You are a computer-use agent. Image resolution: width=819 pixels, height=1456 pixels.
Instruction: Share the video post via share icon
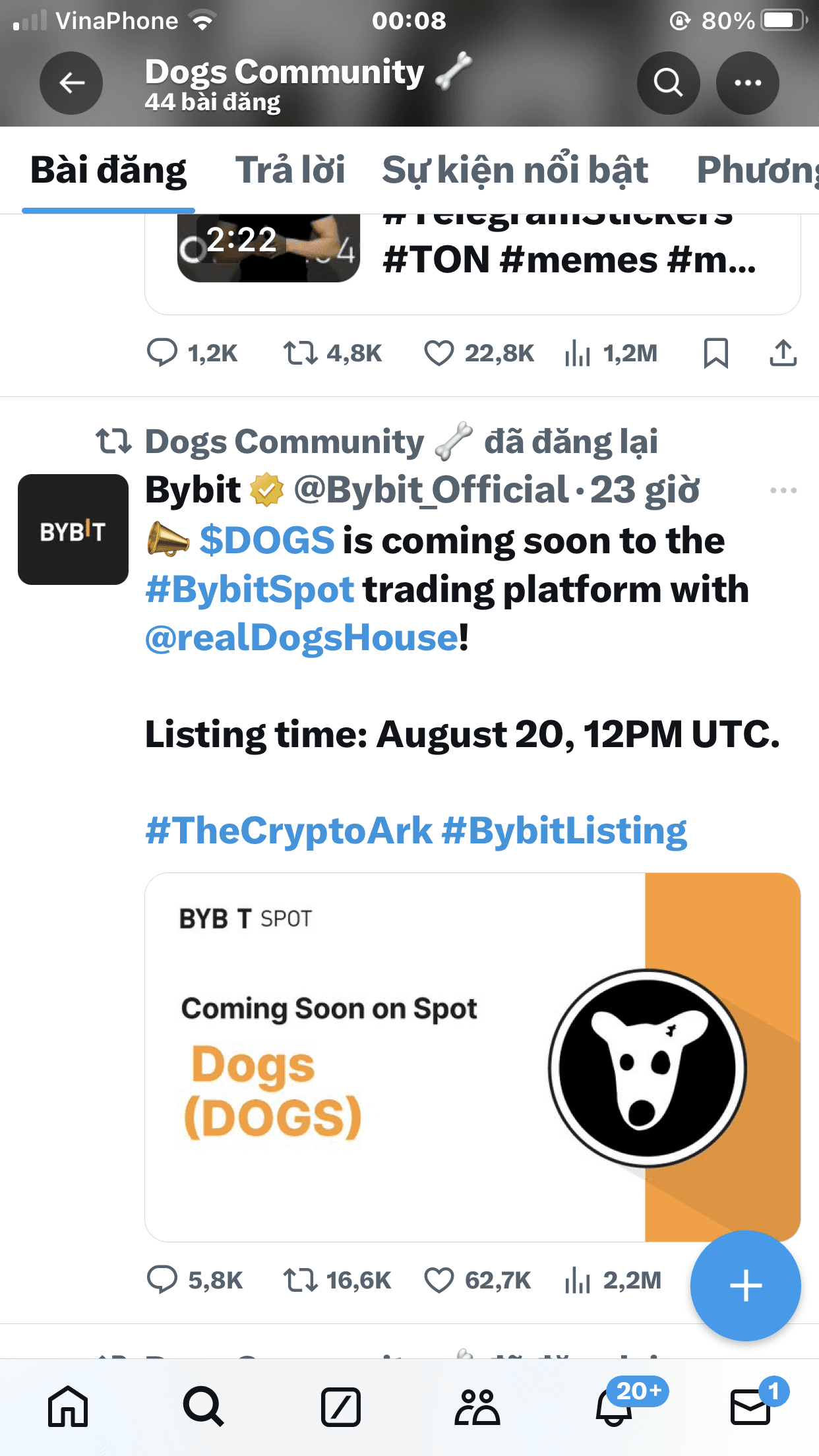point(783,353)
